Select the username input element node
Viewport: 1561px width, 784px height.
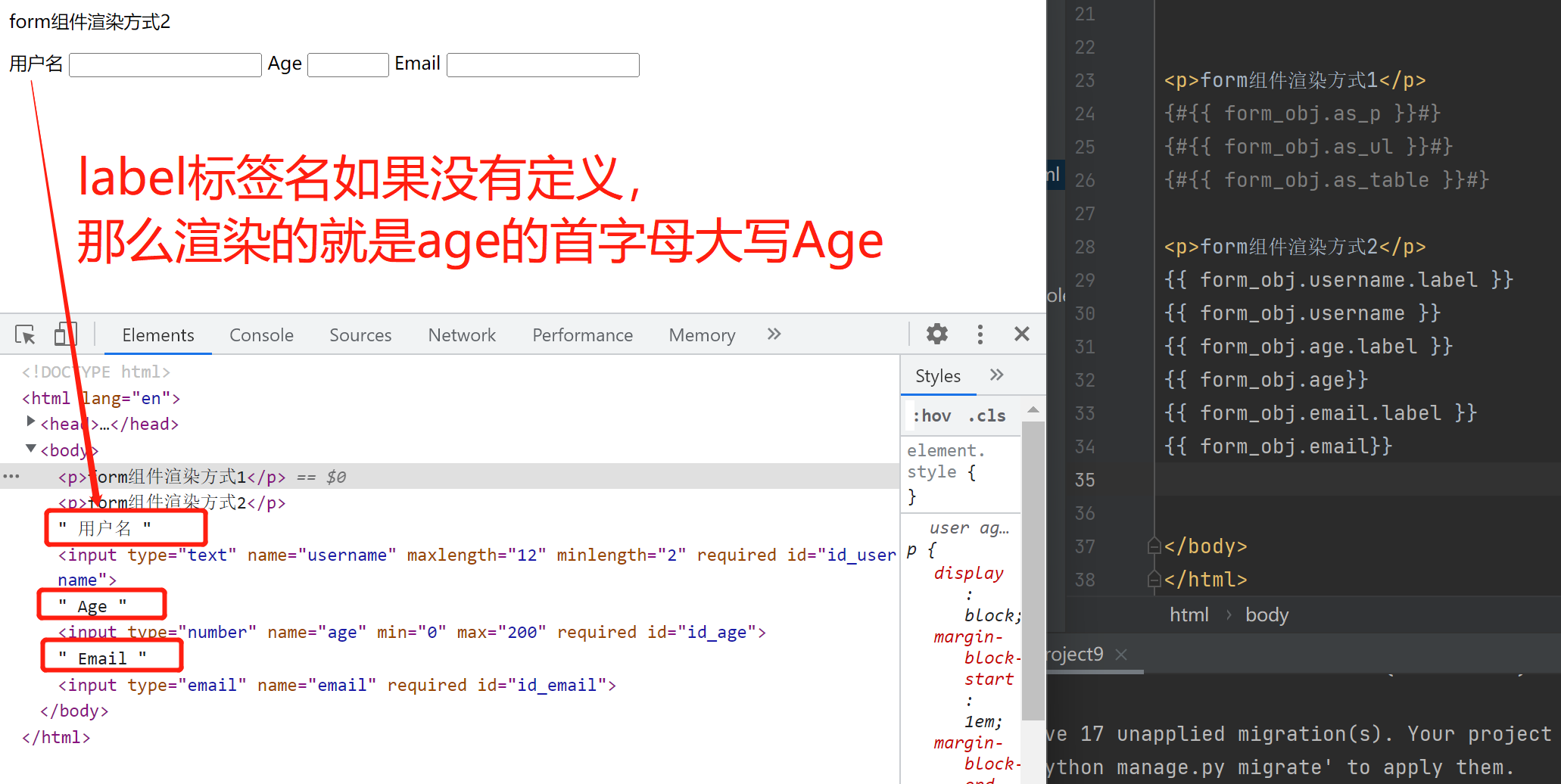pos(477,568)
